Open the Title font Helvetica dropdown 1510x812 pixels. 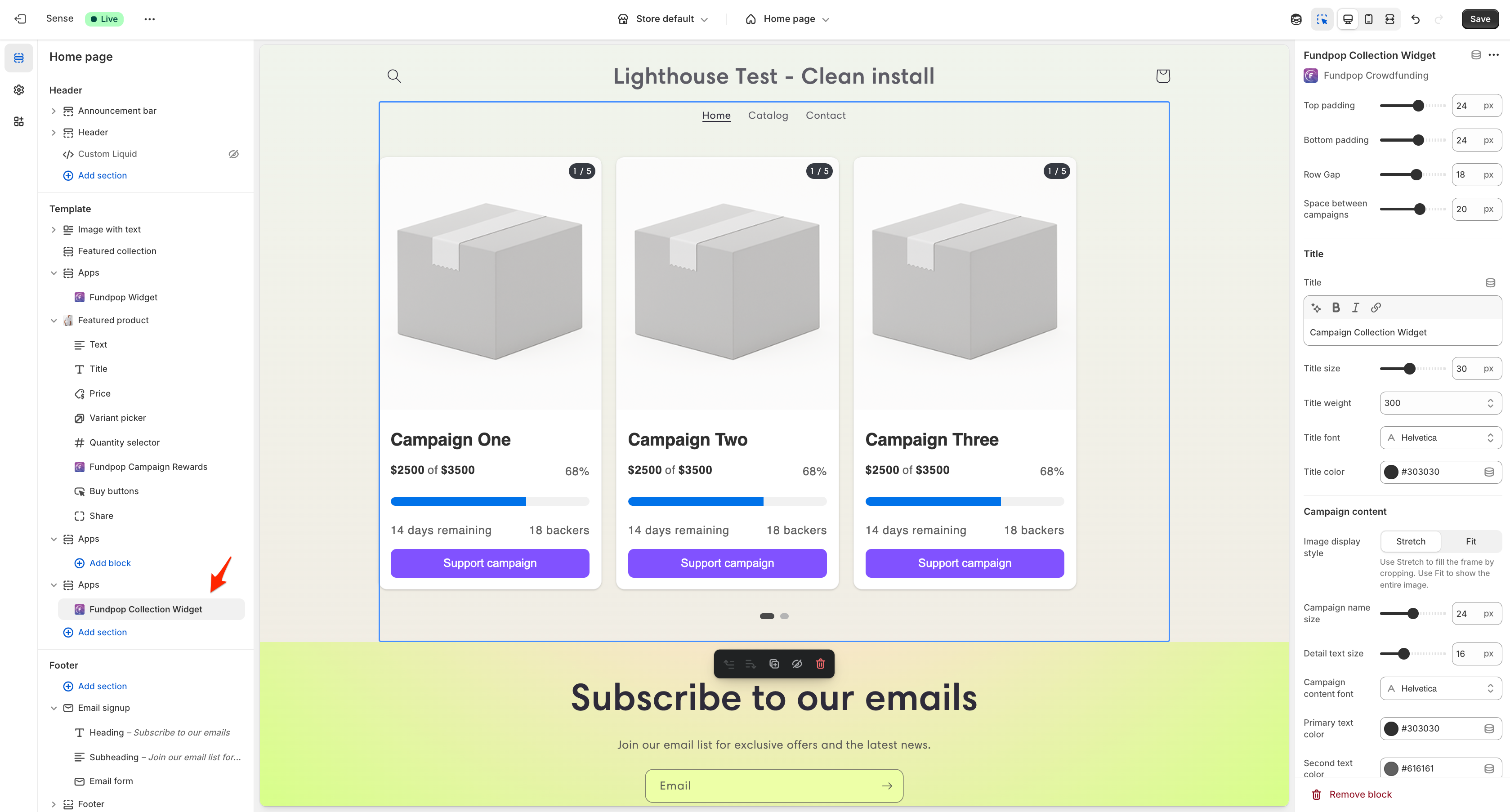1440,437
